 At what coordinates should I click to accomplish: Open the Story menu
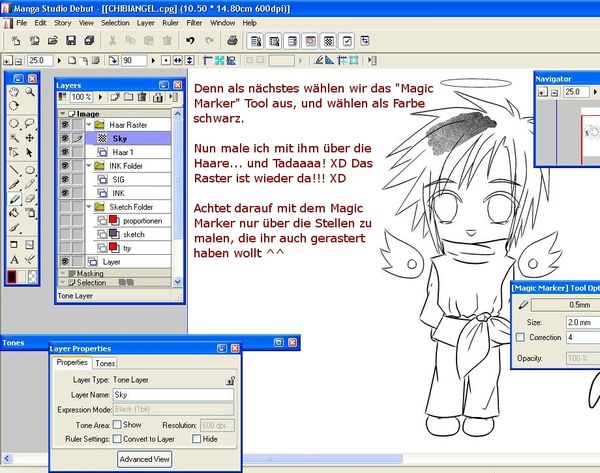pyautogui.click(x=63, y=23)
